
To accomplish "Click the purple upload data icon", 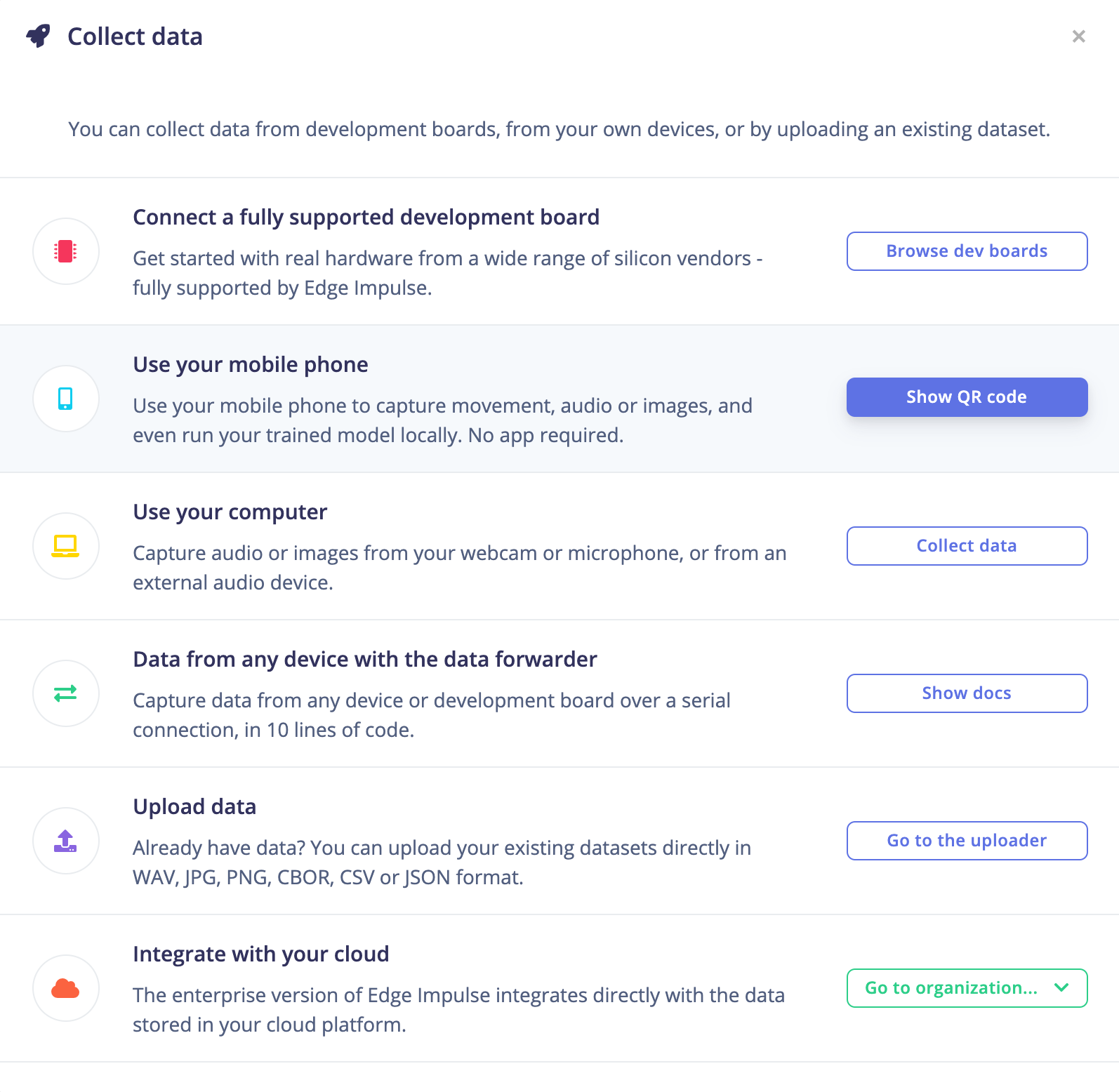I will click(65, 841).
